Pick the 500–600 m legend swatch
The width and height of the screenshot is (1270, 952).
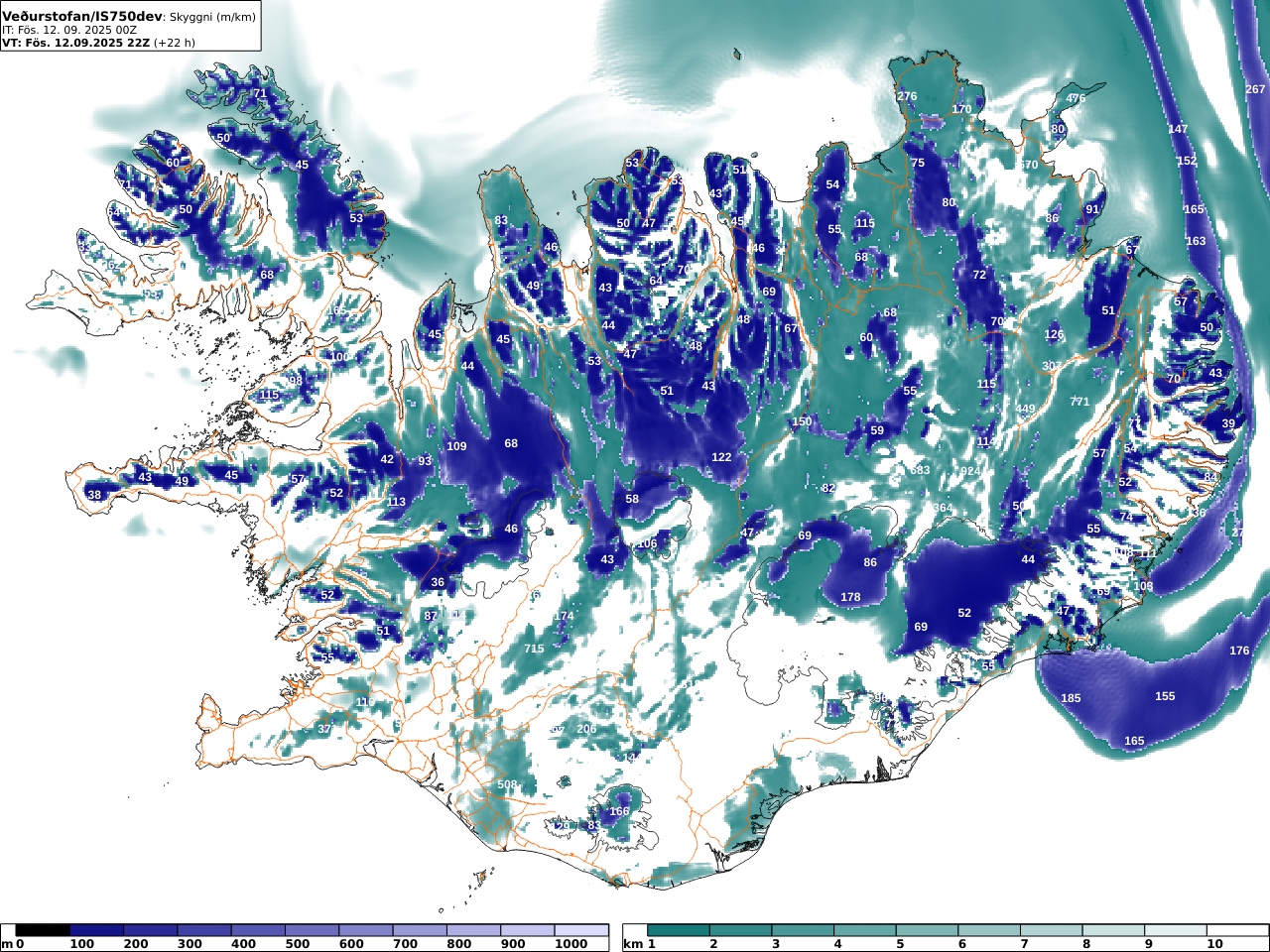(x=312, y=930)
